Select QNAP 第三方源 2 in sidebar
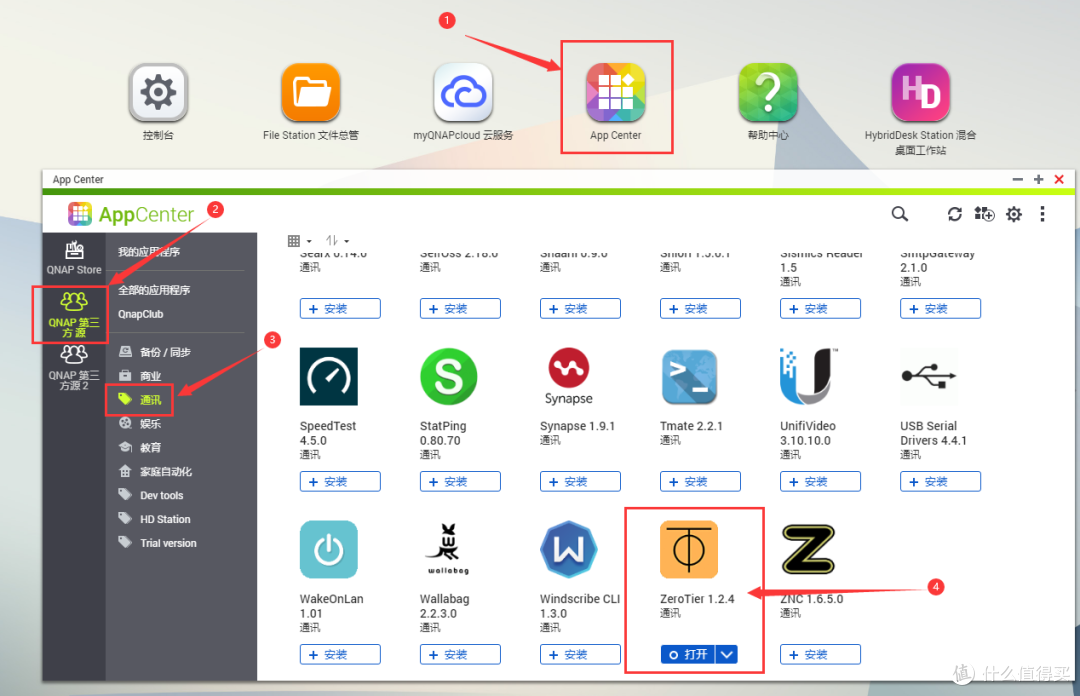1080x696 pixels. click(x=74, y=368)
